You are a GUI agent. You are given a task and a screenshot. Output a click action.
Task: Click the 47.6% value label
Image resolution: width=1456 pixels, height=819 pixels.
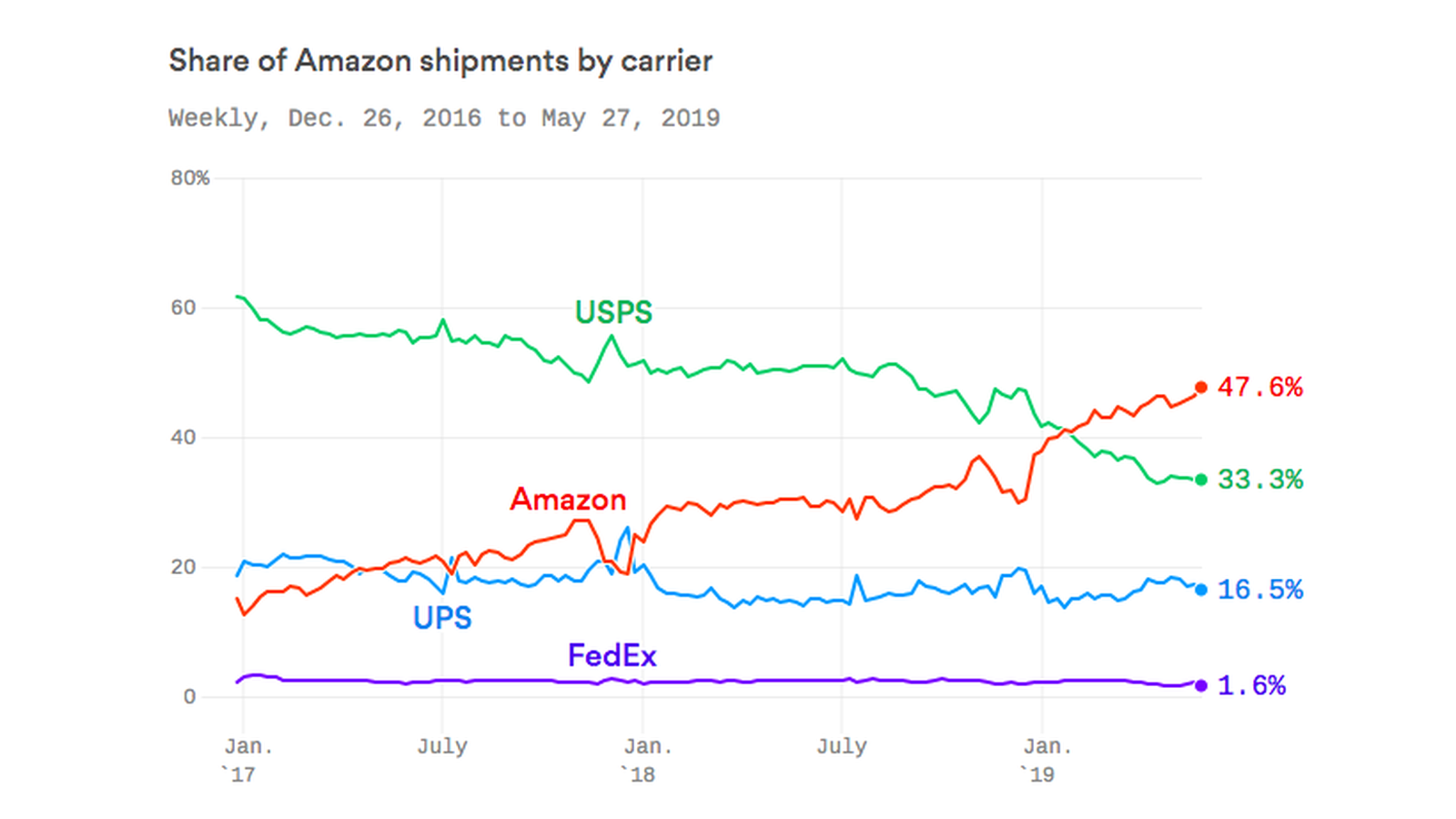point(1260,388)
